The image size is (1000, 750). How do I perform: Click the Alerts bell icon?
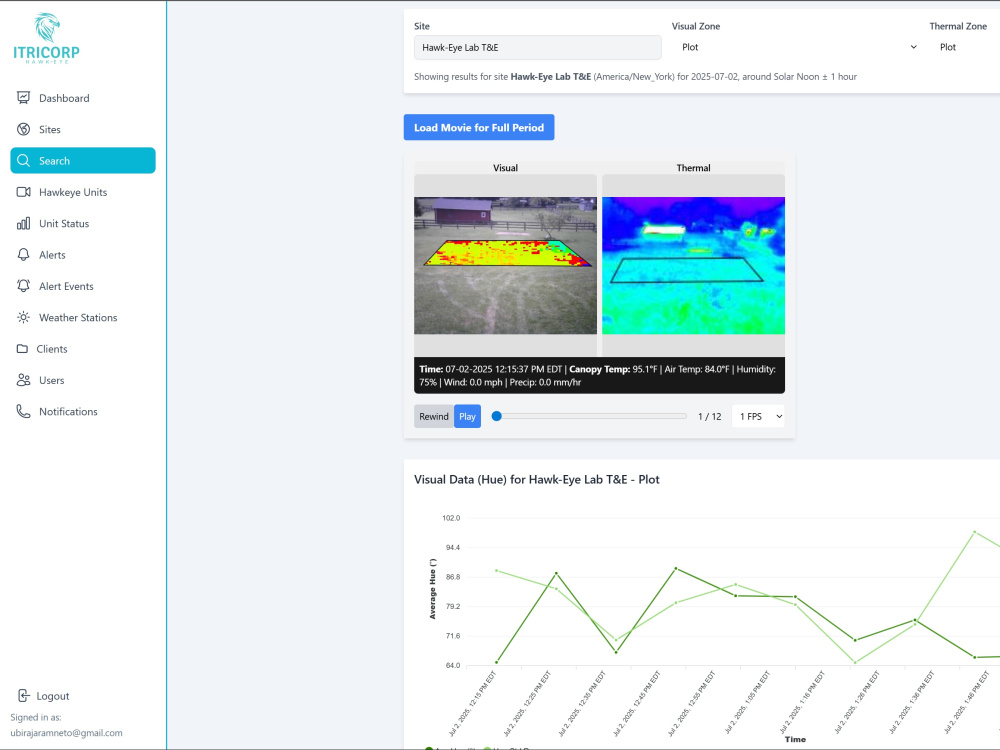tap(24, 254)
